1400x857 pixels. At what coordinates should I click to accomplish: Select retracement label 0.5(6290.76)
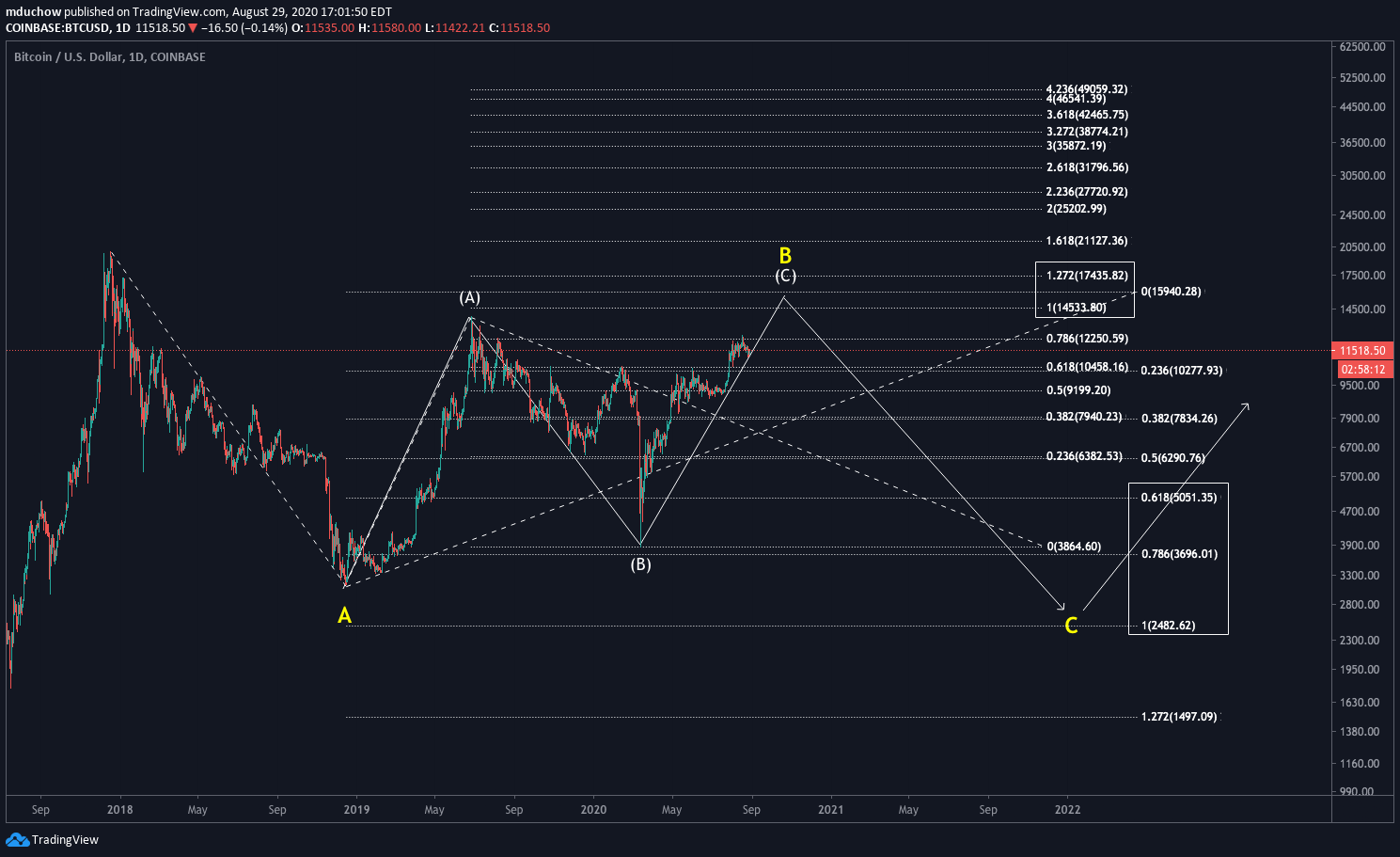pyautogui.click(x=1173, y=459)
